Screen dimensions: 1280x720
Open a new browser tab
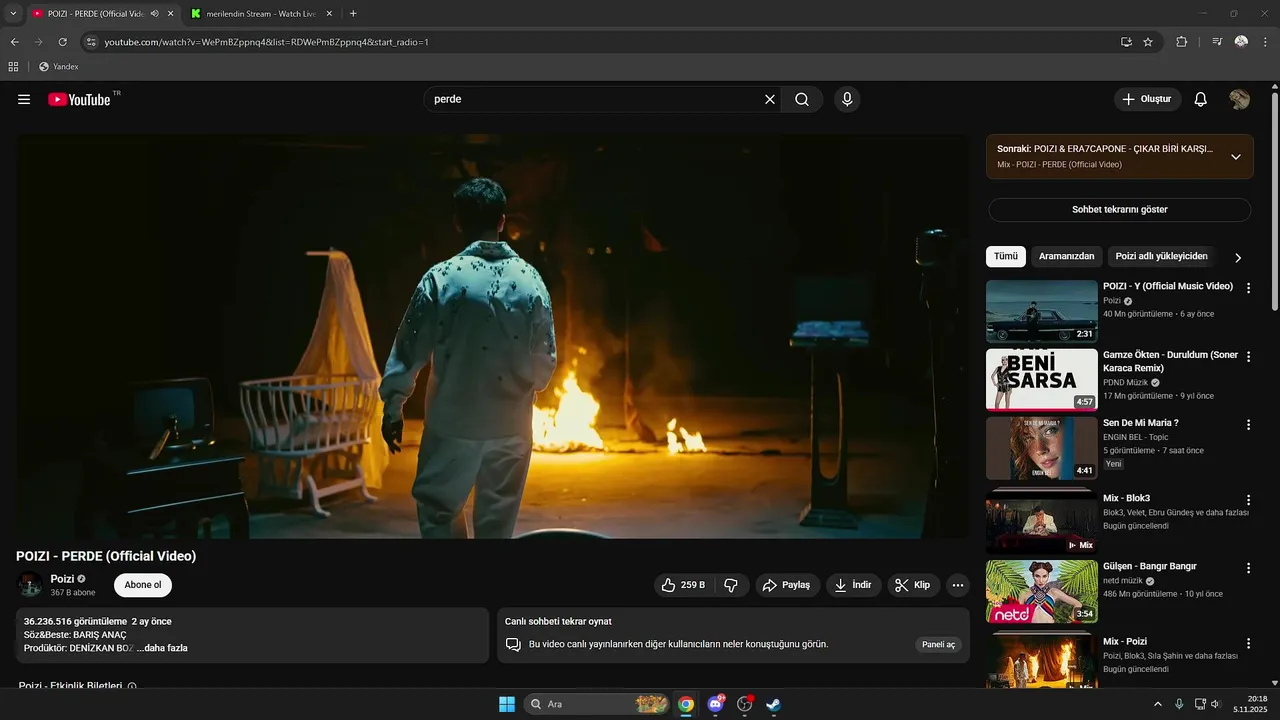pos(353,14)
